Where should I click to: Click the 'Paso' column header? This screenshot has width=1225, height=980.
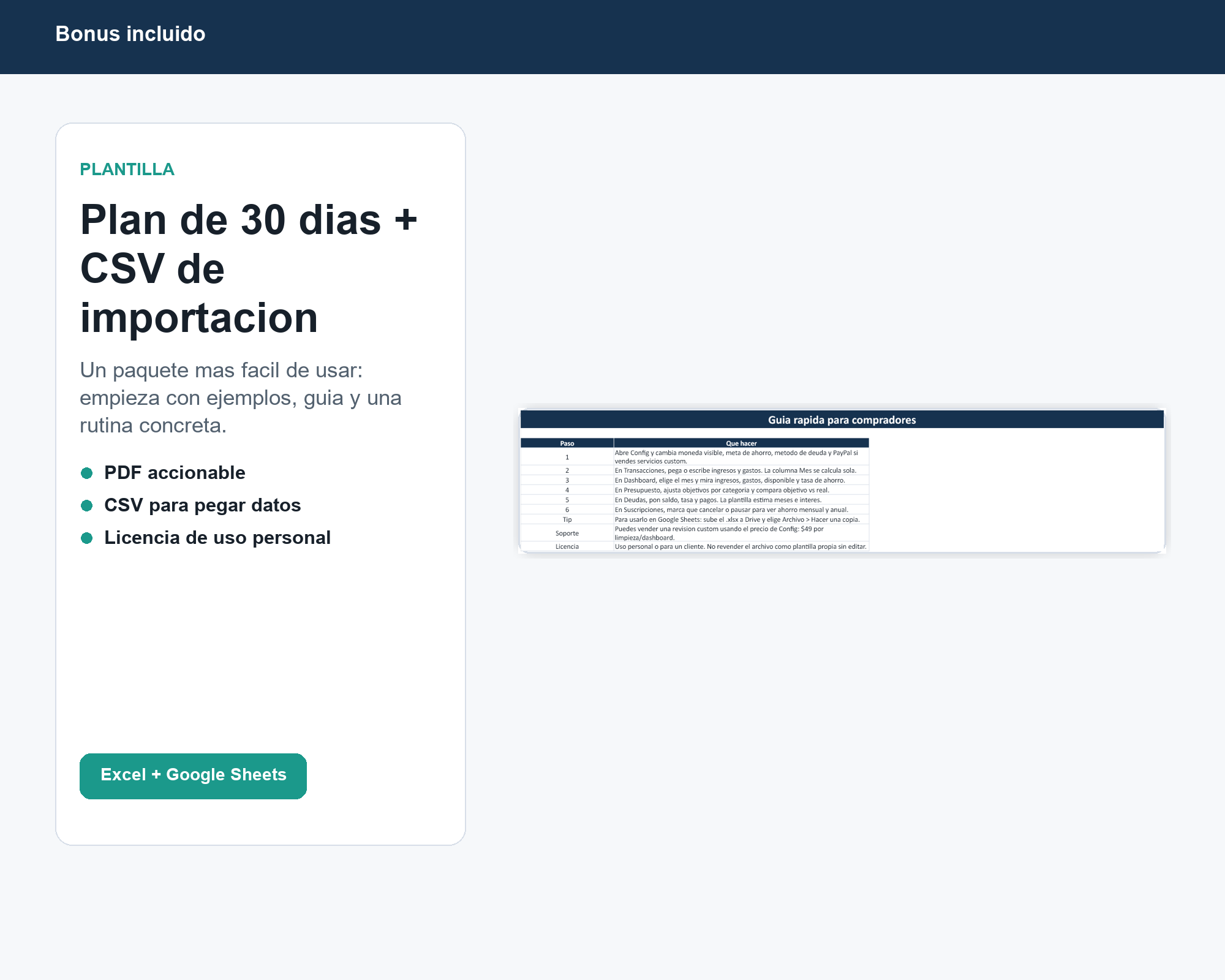pos(567,443)
